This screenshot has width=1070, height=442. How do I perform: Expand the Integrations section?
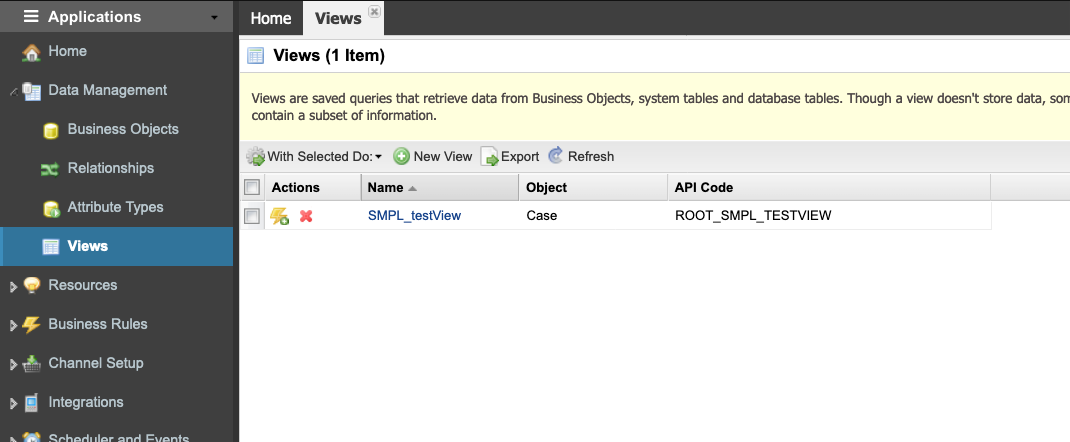tap(13, 404)
